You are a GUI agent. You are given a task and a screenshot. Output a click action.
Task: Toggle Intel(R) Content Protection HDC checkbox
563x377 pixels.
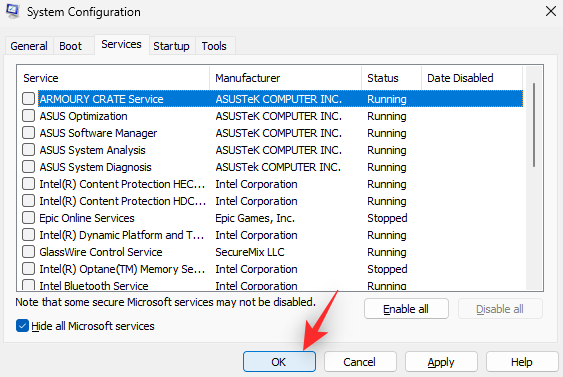(x=28, y=200)
